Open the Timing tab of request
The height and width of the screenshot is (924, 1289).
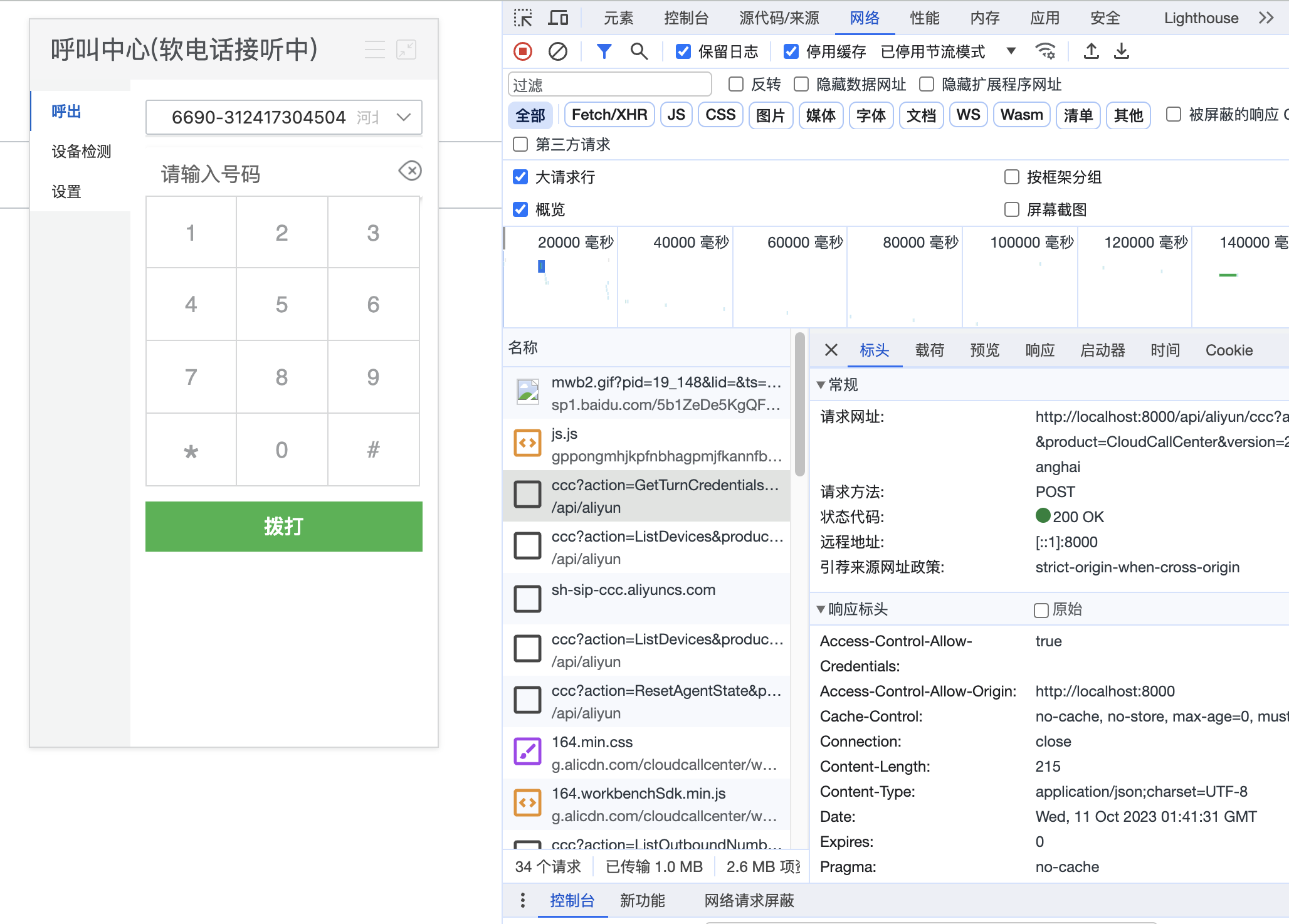tap(1165, 350)
